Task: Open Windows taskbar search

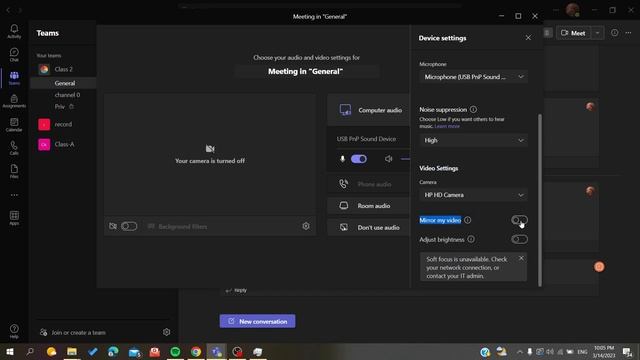Action: click(x=30, y=351)
